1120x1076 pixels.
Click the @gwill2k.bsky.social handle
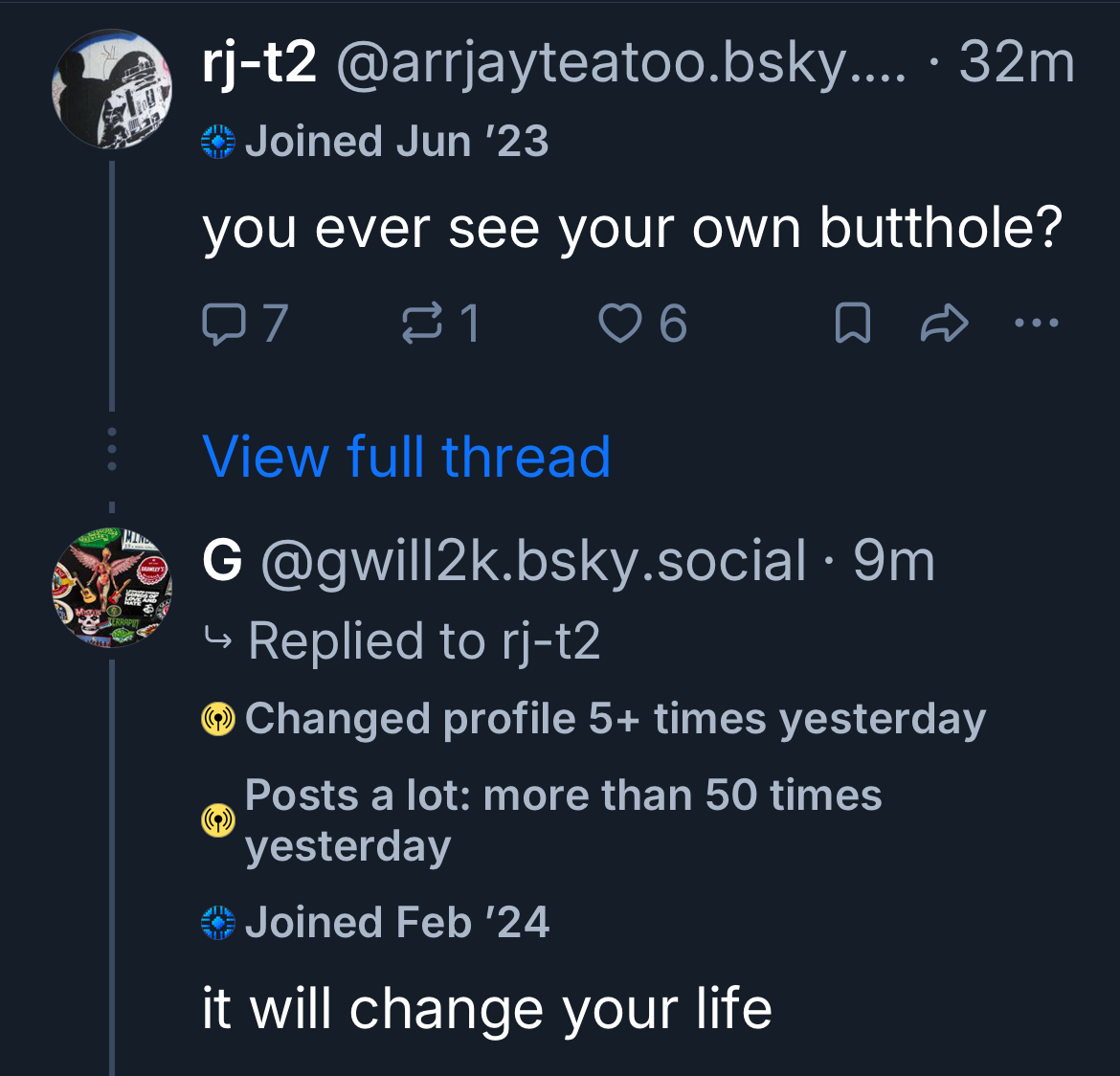tap(533, 560)
